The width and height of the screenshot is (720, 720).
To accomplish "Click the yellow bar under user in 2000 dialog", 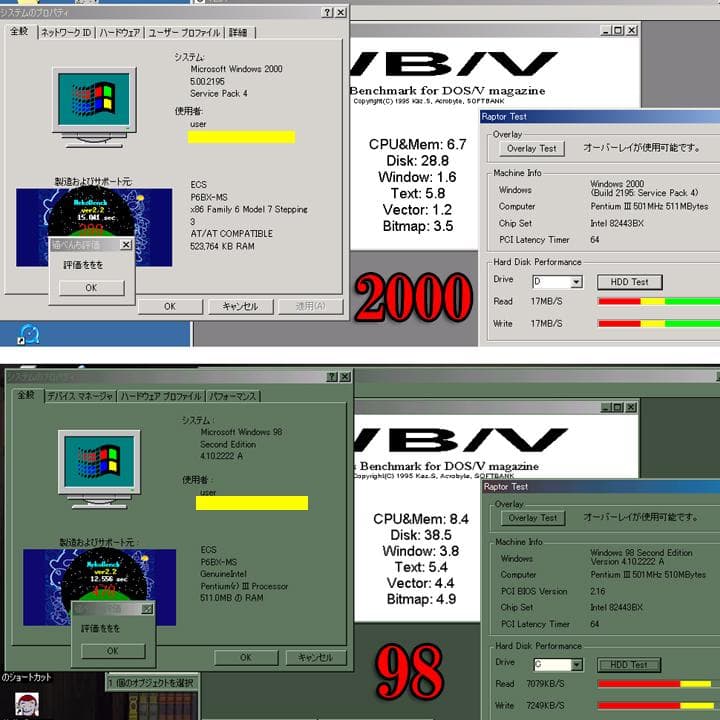I will 242,137.
